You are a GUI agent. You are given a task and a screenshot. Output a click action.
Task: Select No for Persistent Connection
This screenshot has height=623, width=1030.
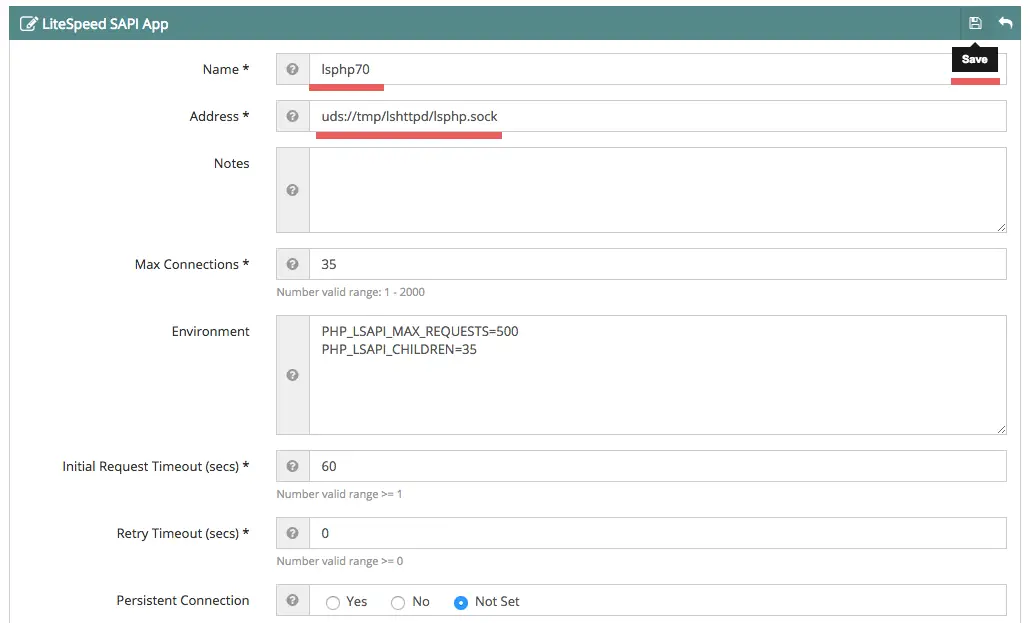[x=397, y=603]
